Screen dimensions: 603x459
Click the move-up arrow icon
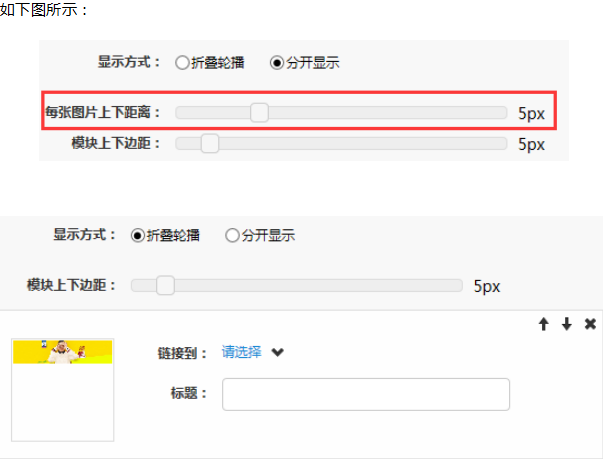coord(544,324)
